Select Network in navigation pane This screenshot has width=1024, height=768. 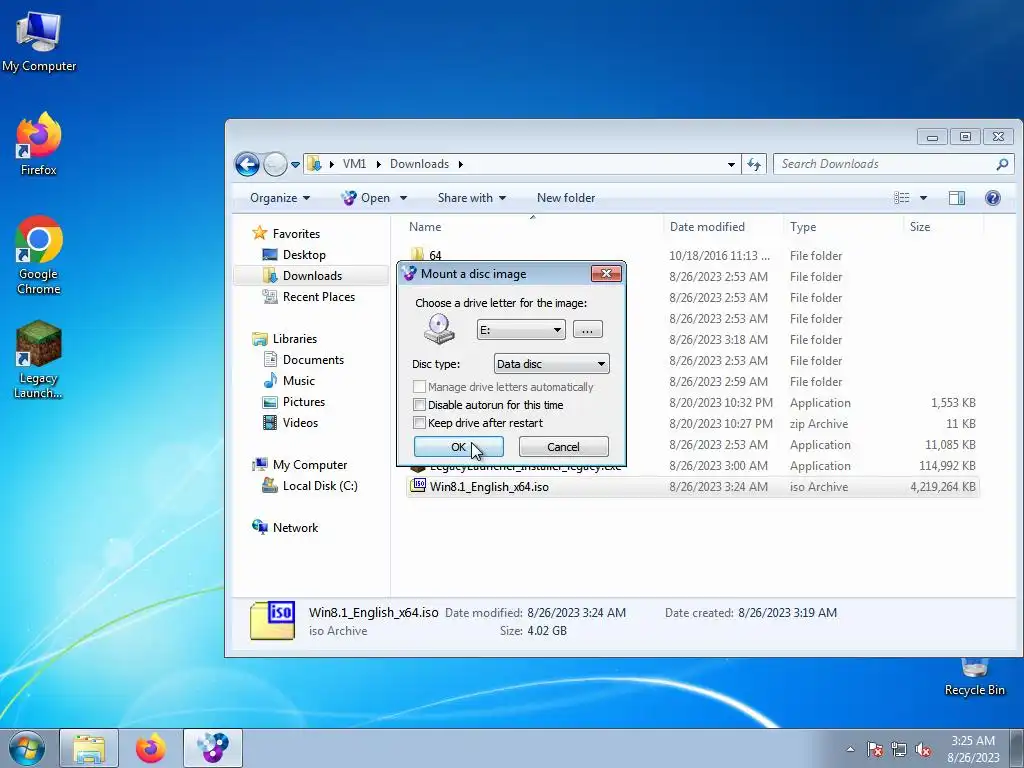click(x=295, y=528)
